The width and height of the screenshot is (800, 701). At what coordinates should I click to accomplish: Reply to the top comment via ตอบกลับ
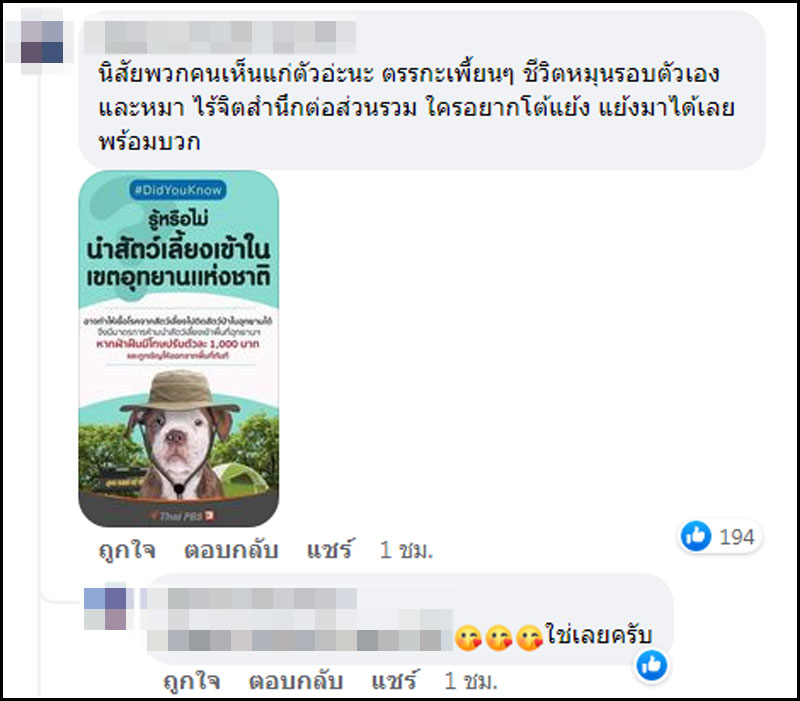click(x=231, y=550)
